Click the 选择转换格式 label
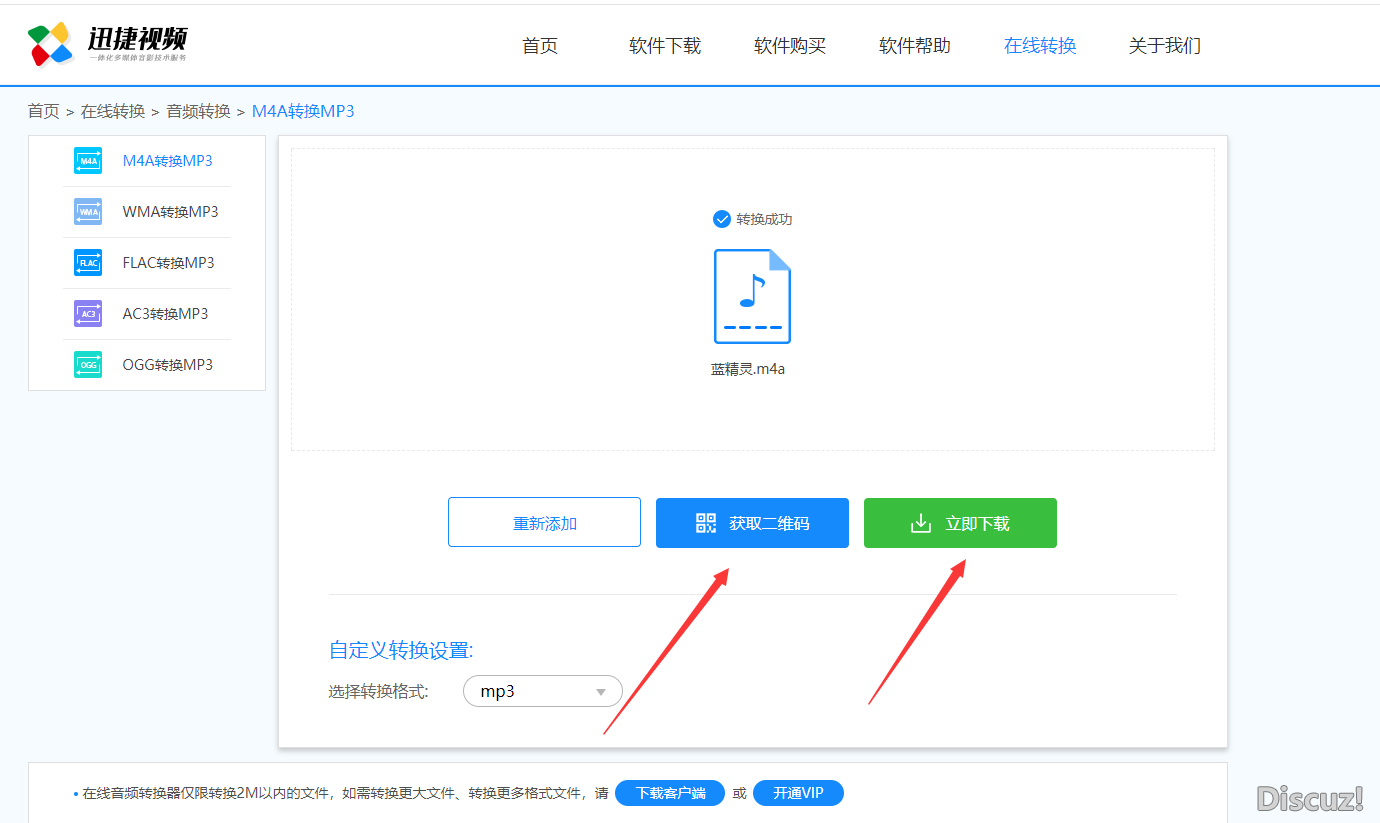The image size is (1380, 823). (x=378, y=691)
